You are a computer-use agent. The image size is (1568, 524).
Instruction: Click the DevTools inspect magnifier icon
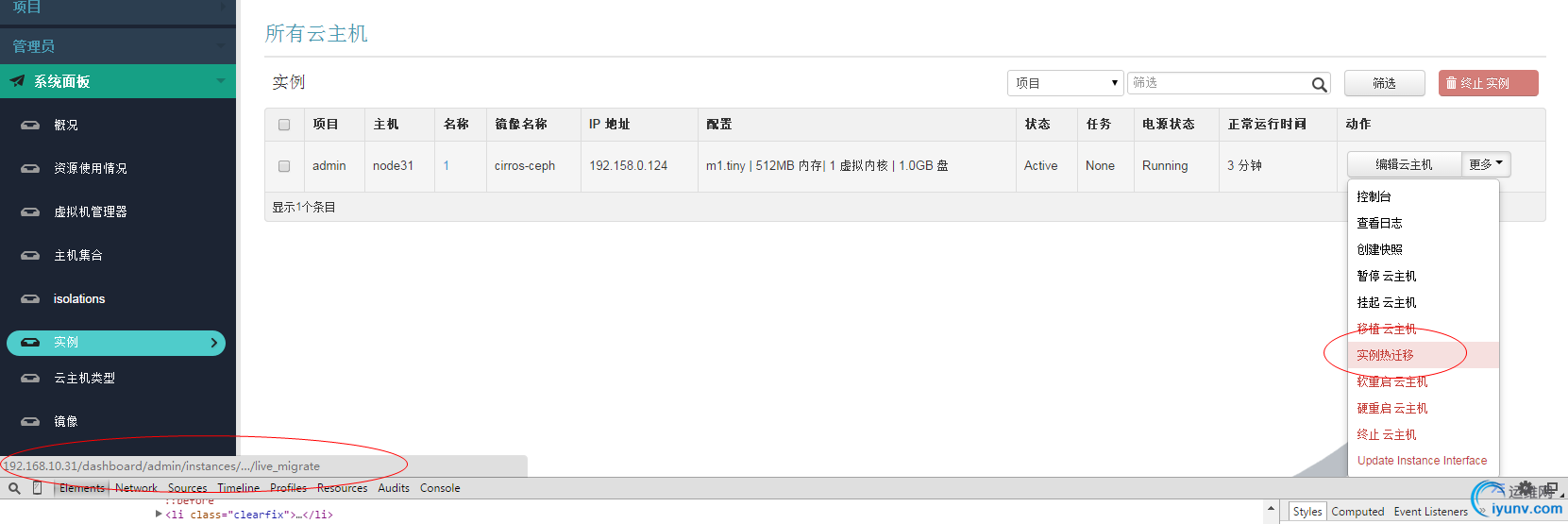[x=14, y=488]
